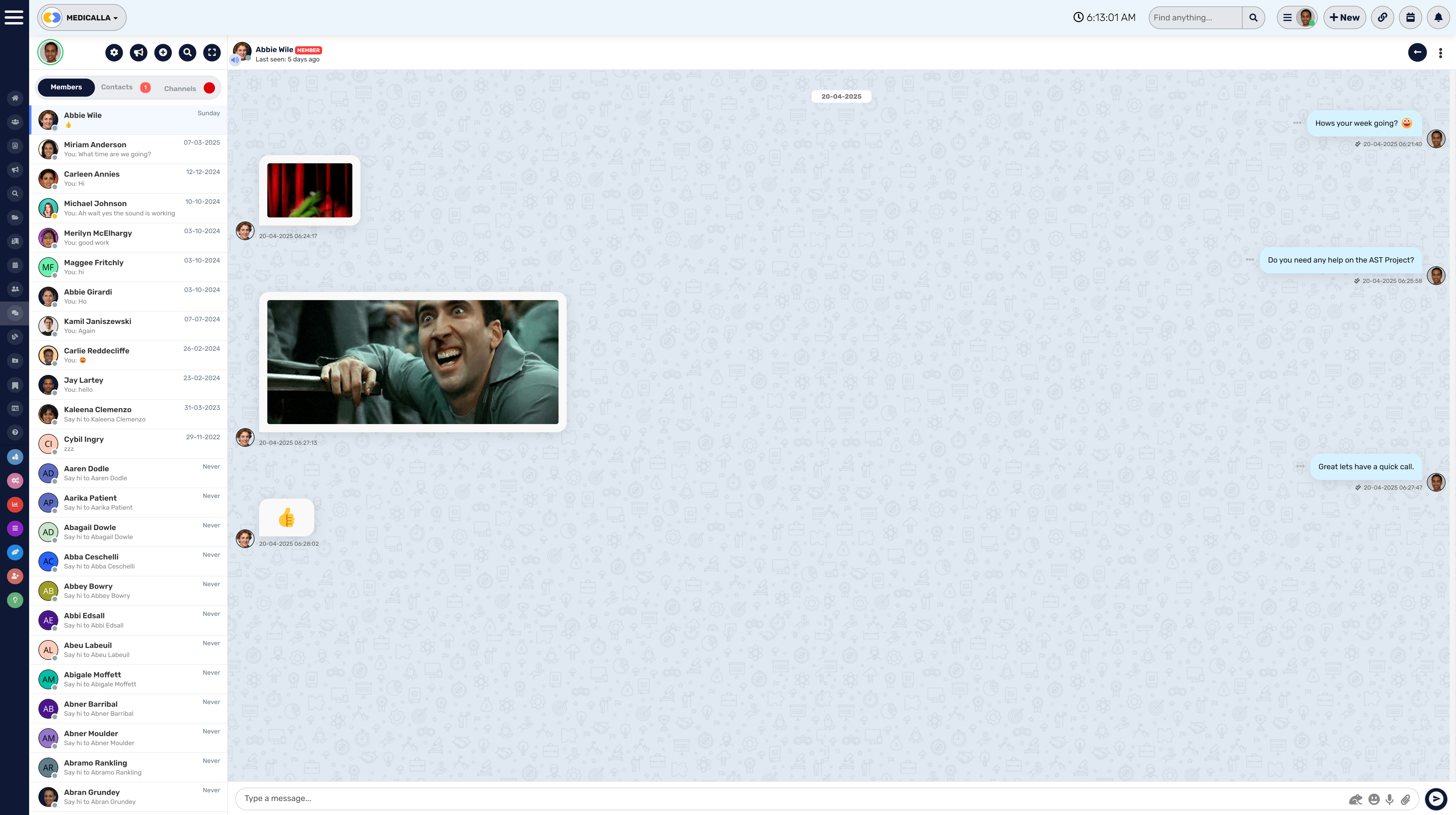Switch to the Channels tab
This screenshot has width=1456, height=815.
point(180,87)
